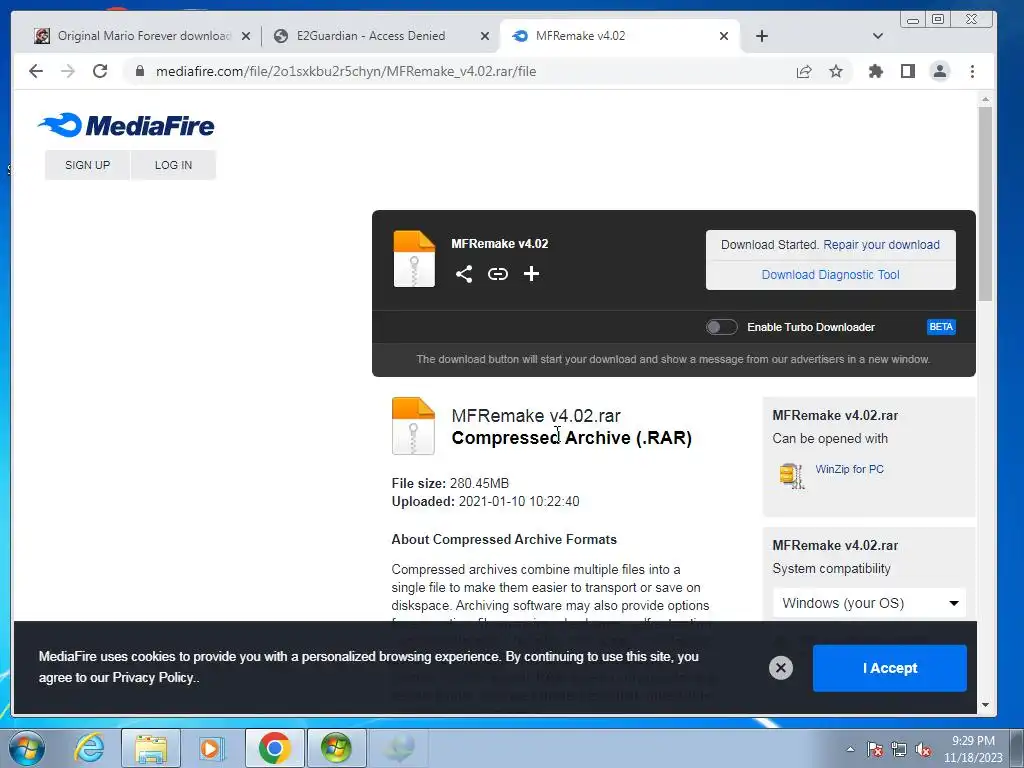Open the Download Diagnostic Tool link
Image resolution: width=1024 pixels, height=768 pixels.
830,275
